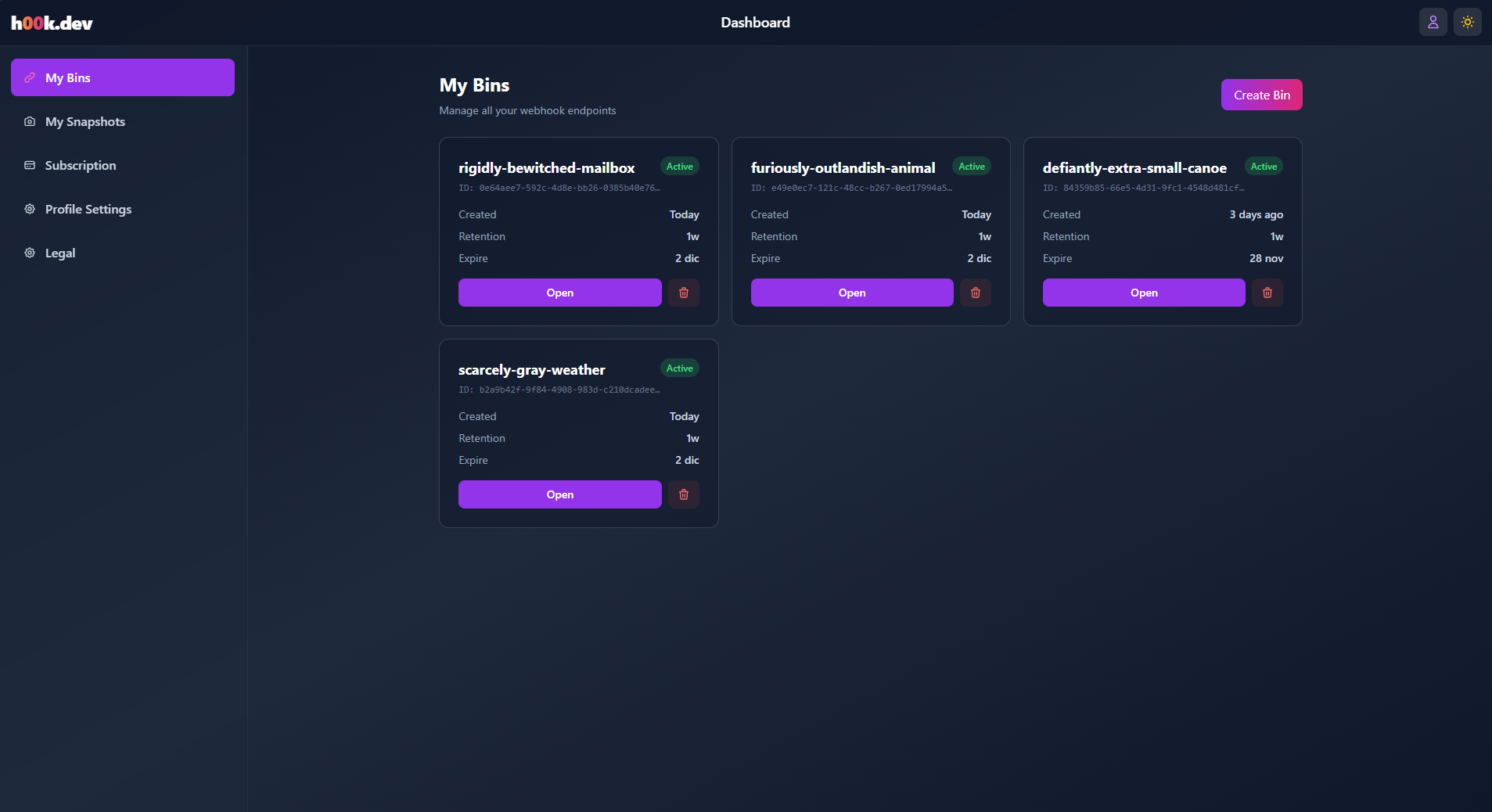Toggle the theme with the sun icon
The width and height of the screenshot is (1492, 812).
pos(1468,22)
